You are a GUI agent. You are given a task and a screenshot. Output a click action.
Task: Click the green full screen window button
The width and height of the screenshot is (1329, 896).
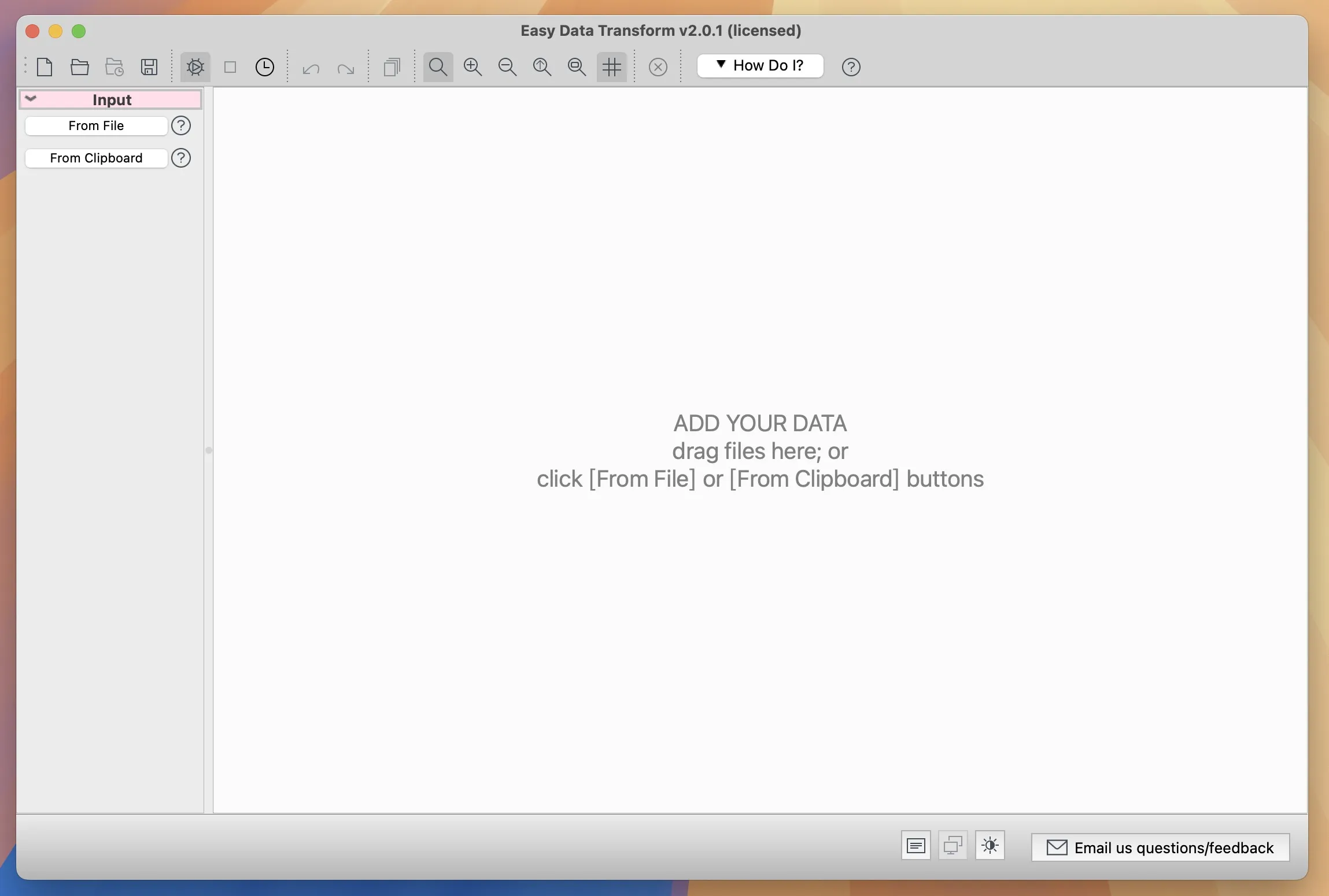79,31
